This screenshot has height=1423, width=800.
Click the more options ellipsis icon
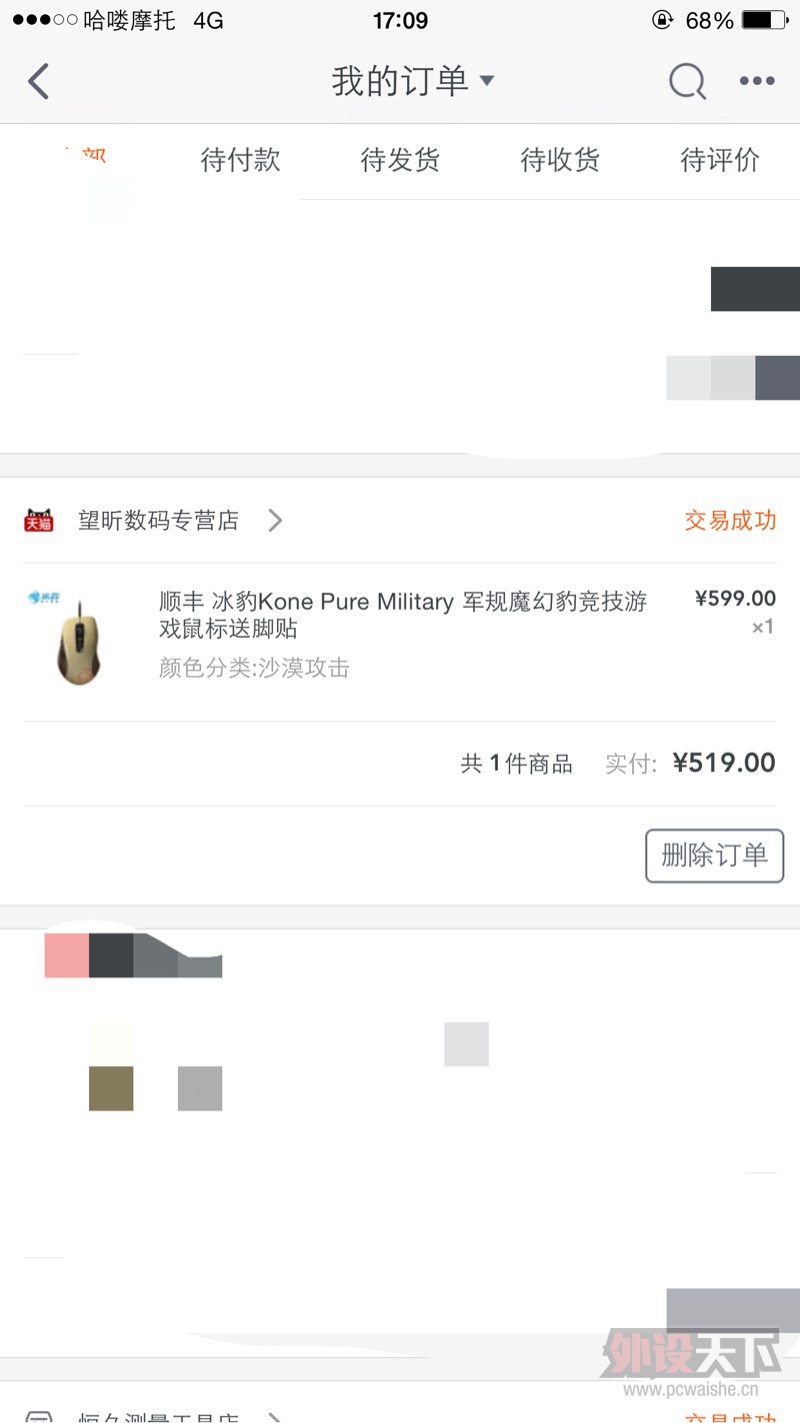point(756,81)
